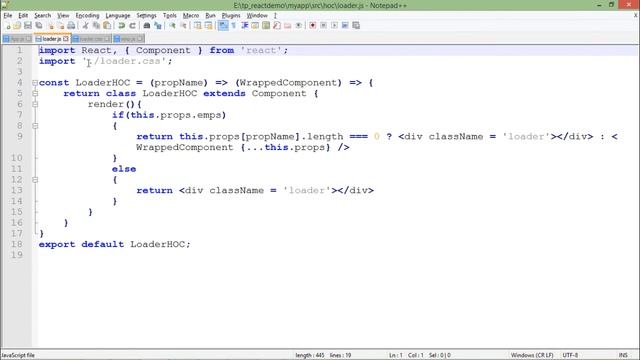Click the Save All toolbar icon
The width and height of the screenshot is (640, 360).
(x=39, y=26)
